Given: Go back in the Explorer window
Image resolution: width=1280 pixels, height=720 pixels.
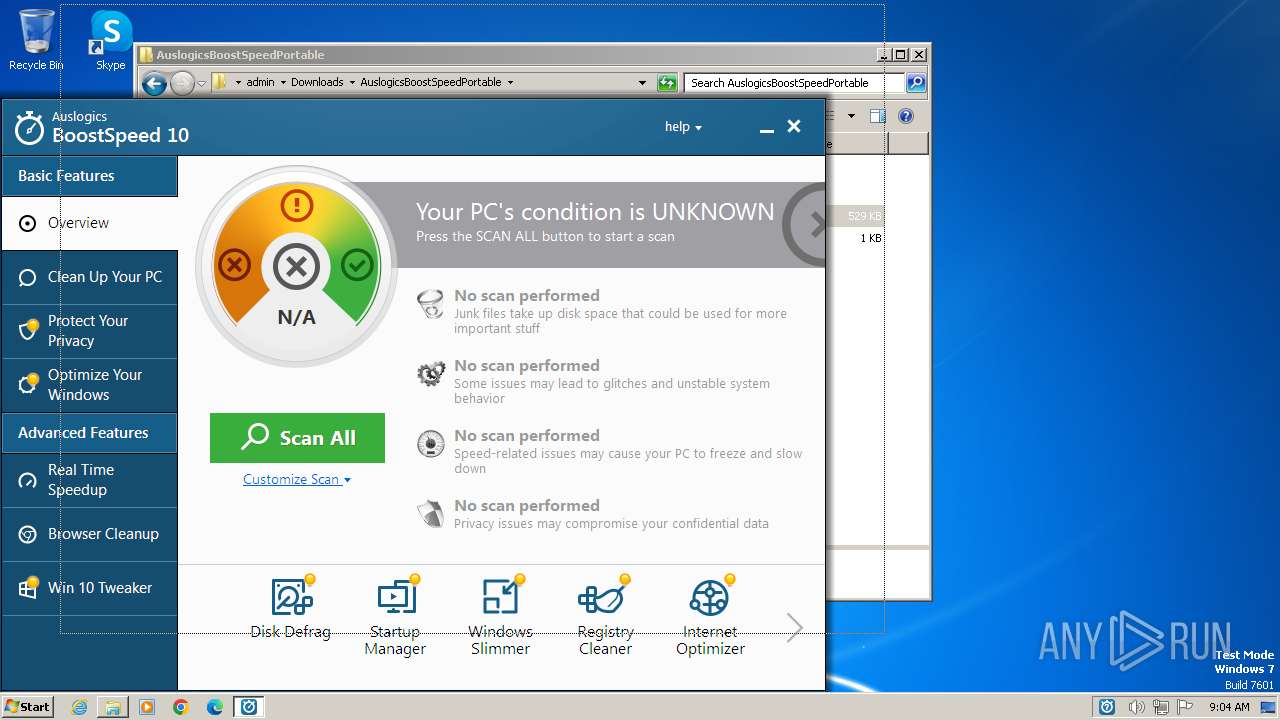Looking at the screenshot, I should click(154, 83).
